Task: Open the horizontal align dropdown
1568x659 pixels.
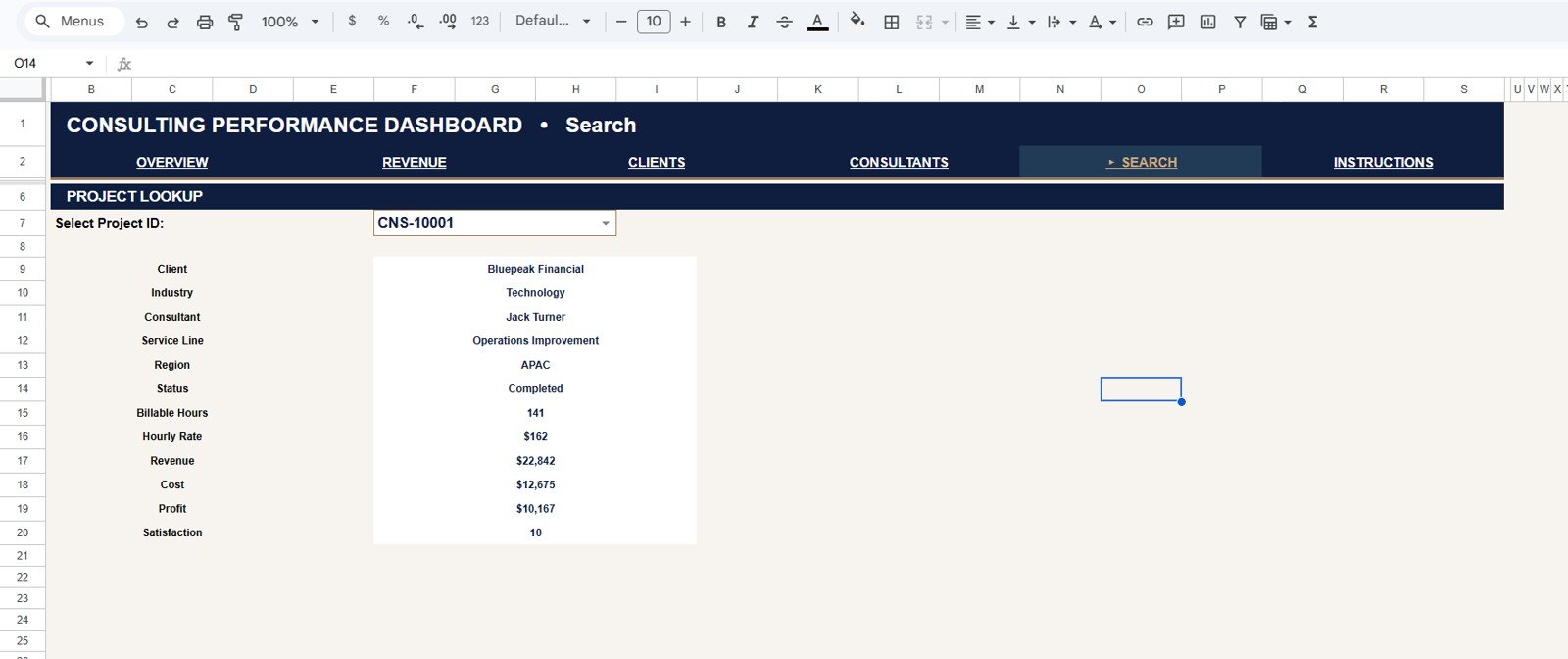Action: (x=979, y=22)
